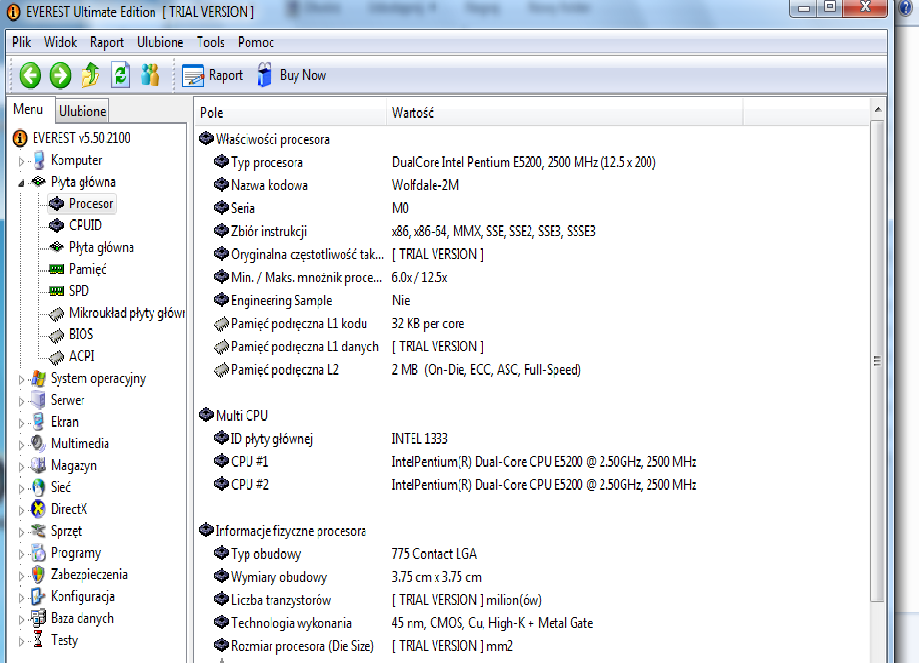Click the Ekran monitor icon

coord(38,422)
